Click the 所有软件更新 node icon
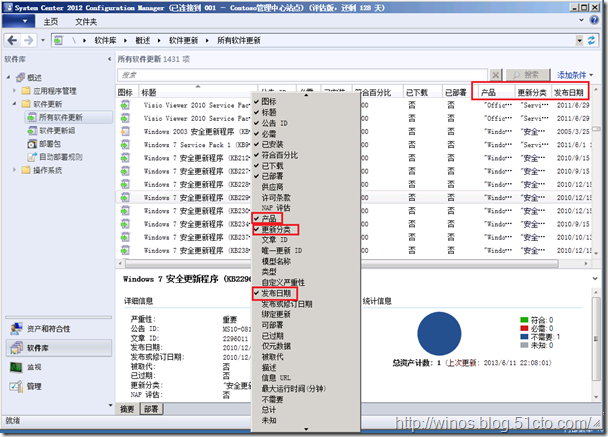 coord(32,117)
